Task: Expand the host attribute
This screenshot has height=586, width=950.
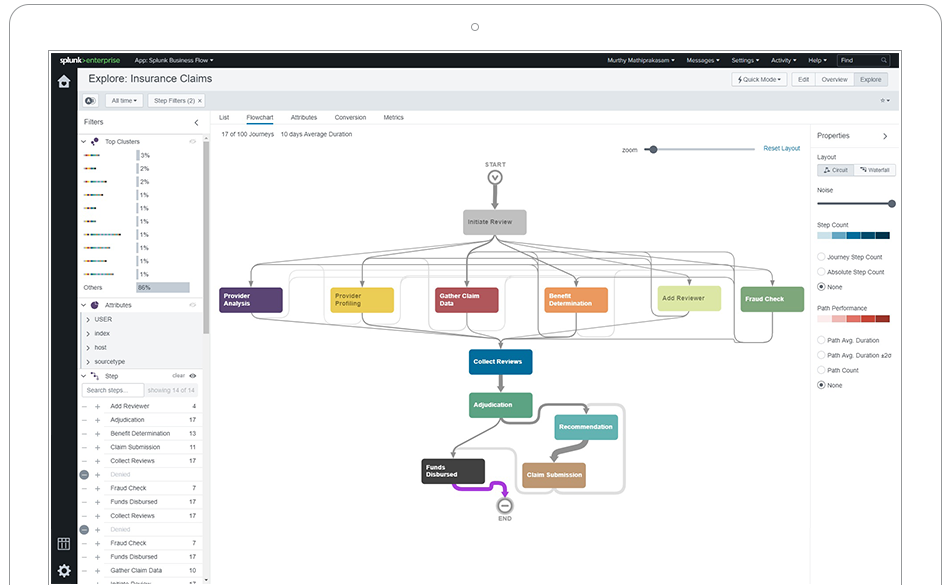Action: click(x=88, y=347)
